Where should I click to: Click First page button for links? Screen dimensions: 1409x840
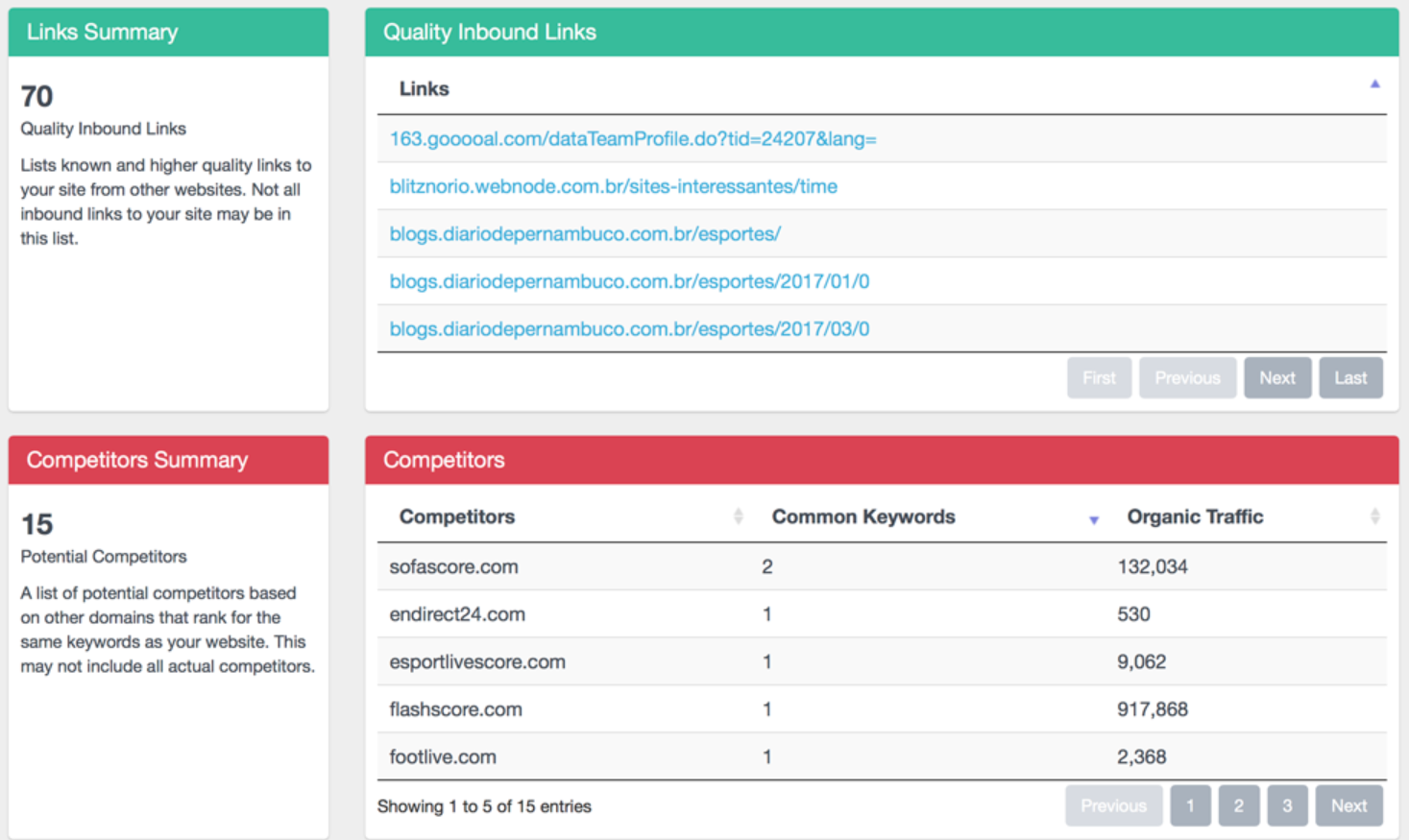point(1099,378)
